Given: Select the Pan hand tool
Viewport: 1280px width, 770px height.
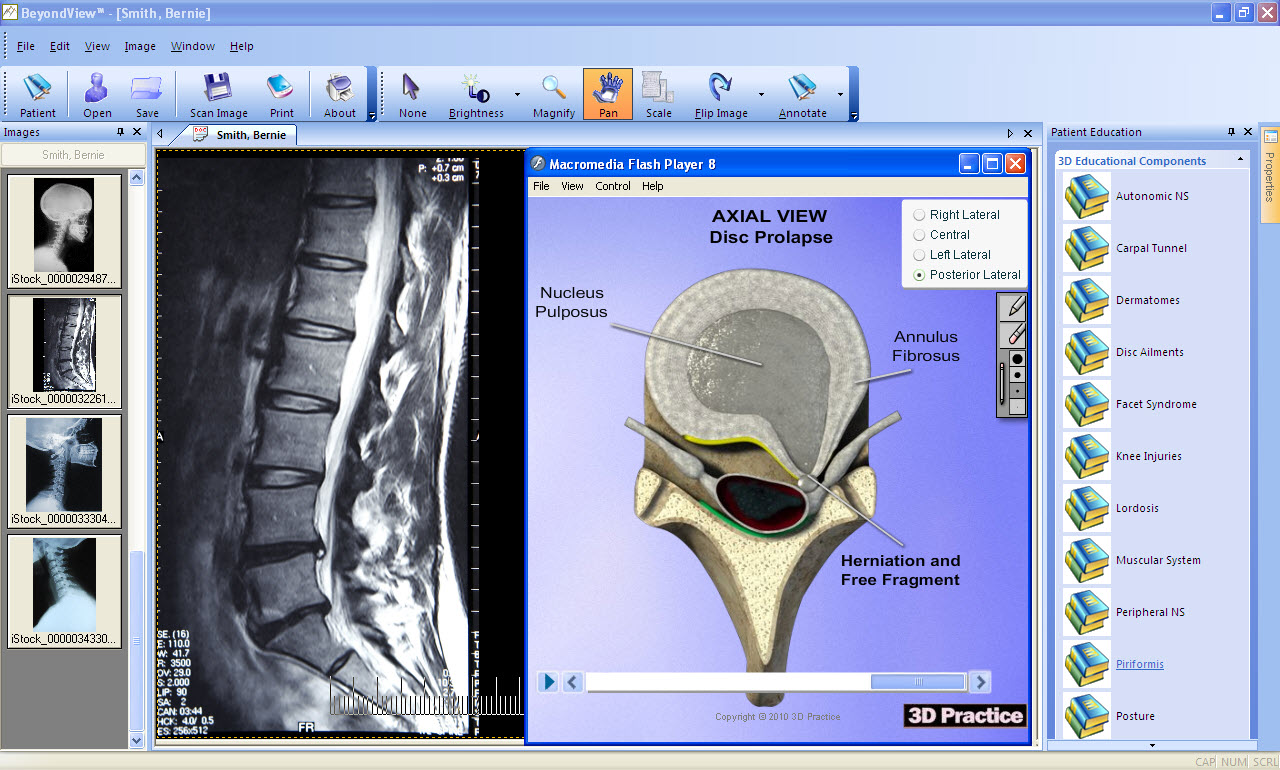Looking at the screenshot, I should tap(608, 96).
